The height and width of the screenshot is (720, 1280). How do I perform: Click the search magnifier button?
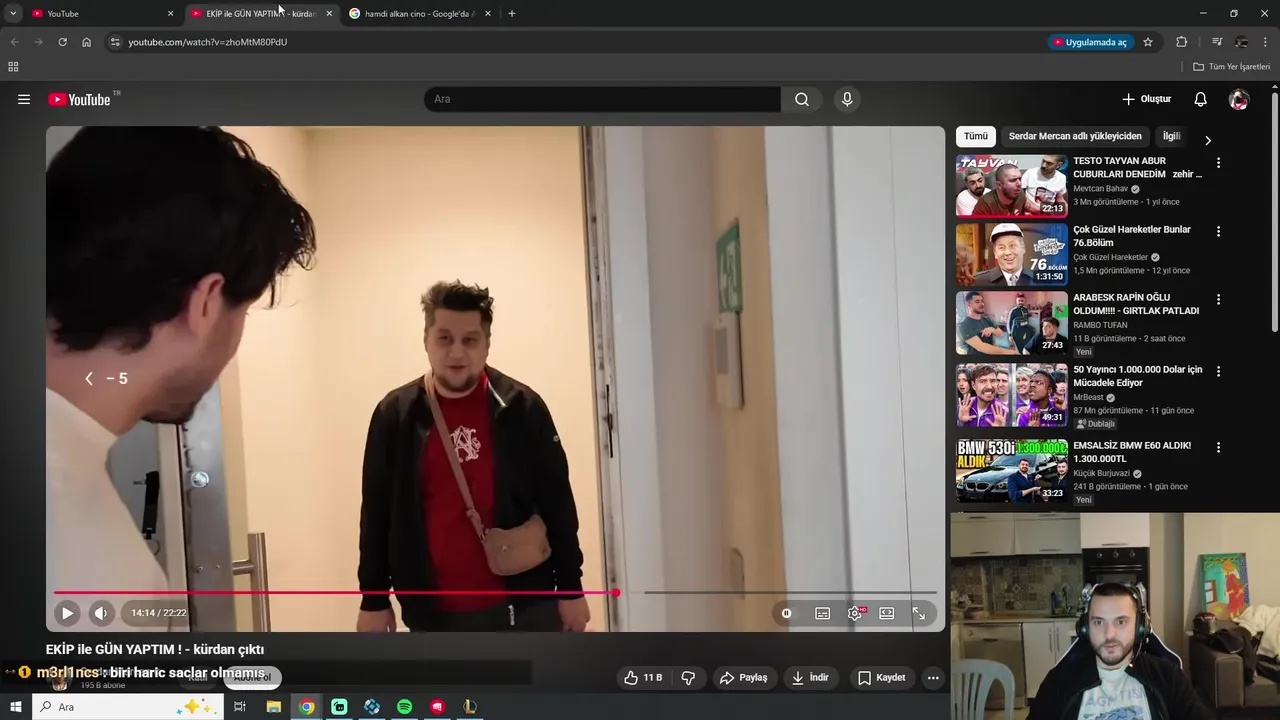(x=802, y=99)
